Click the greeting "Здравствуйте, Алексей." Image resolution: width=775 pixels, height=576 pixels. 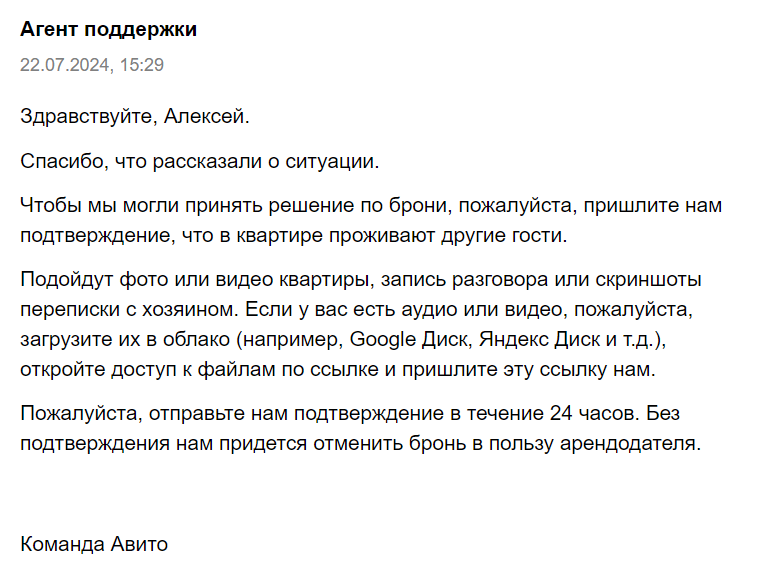coord(134,116)
